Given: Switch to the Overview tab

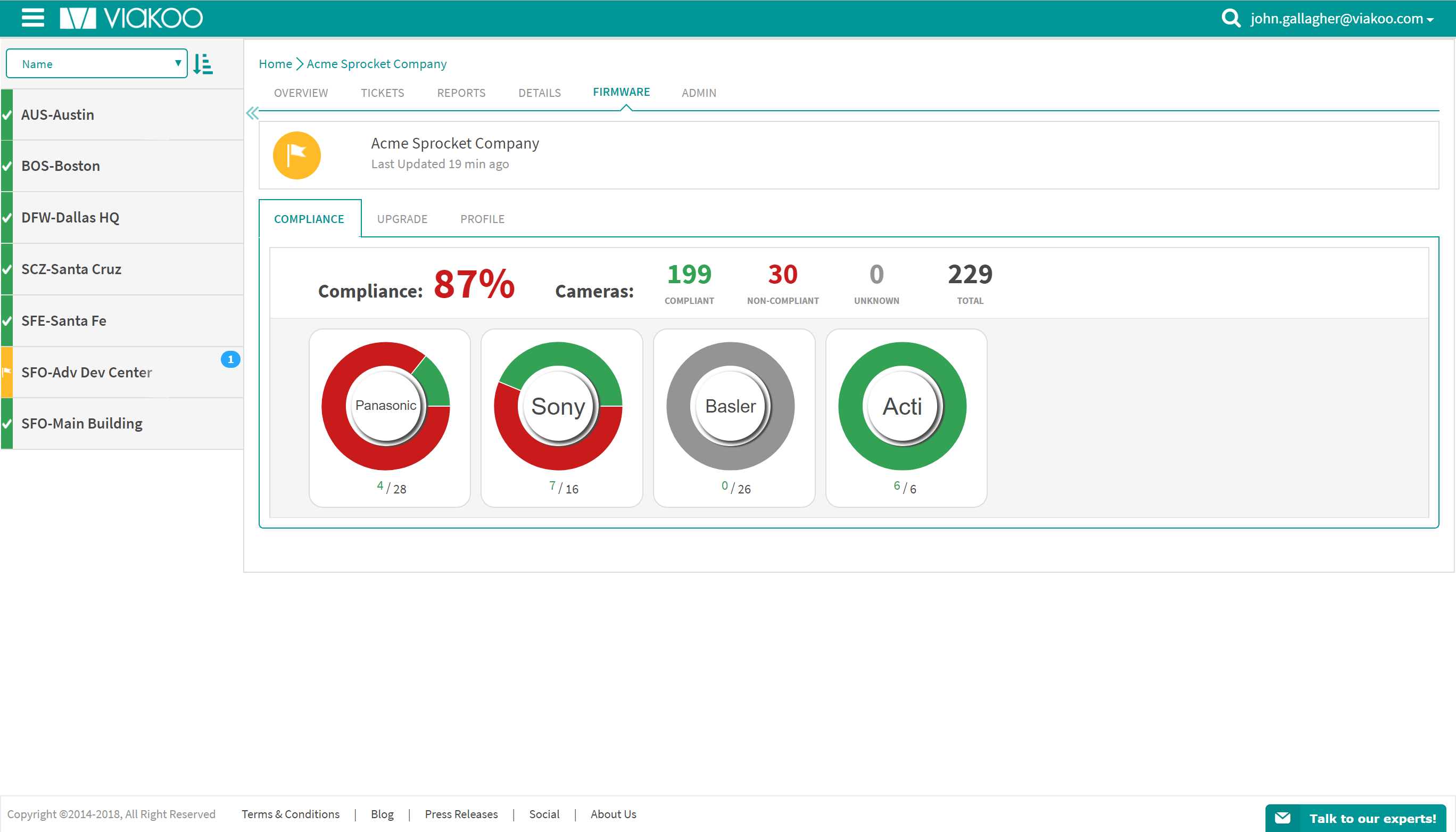Looking at the screenshot, I should click(x=301, y=93).
